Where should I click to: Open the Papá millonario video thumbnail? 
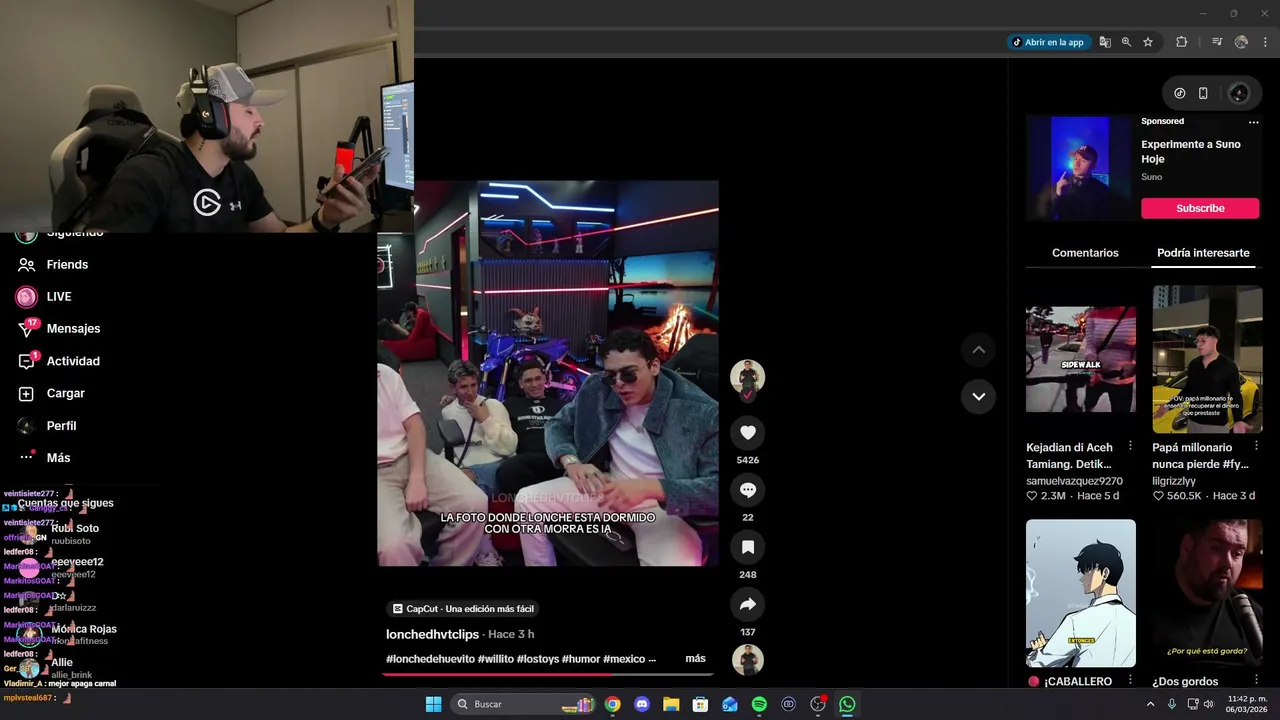(x=1207, y=359)
